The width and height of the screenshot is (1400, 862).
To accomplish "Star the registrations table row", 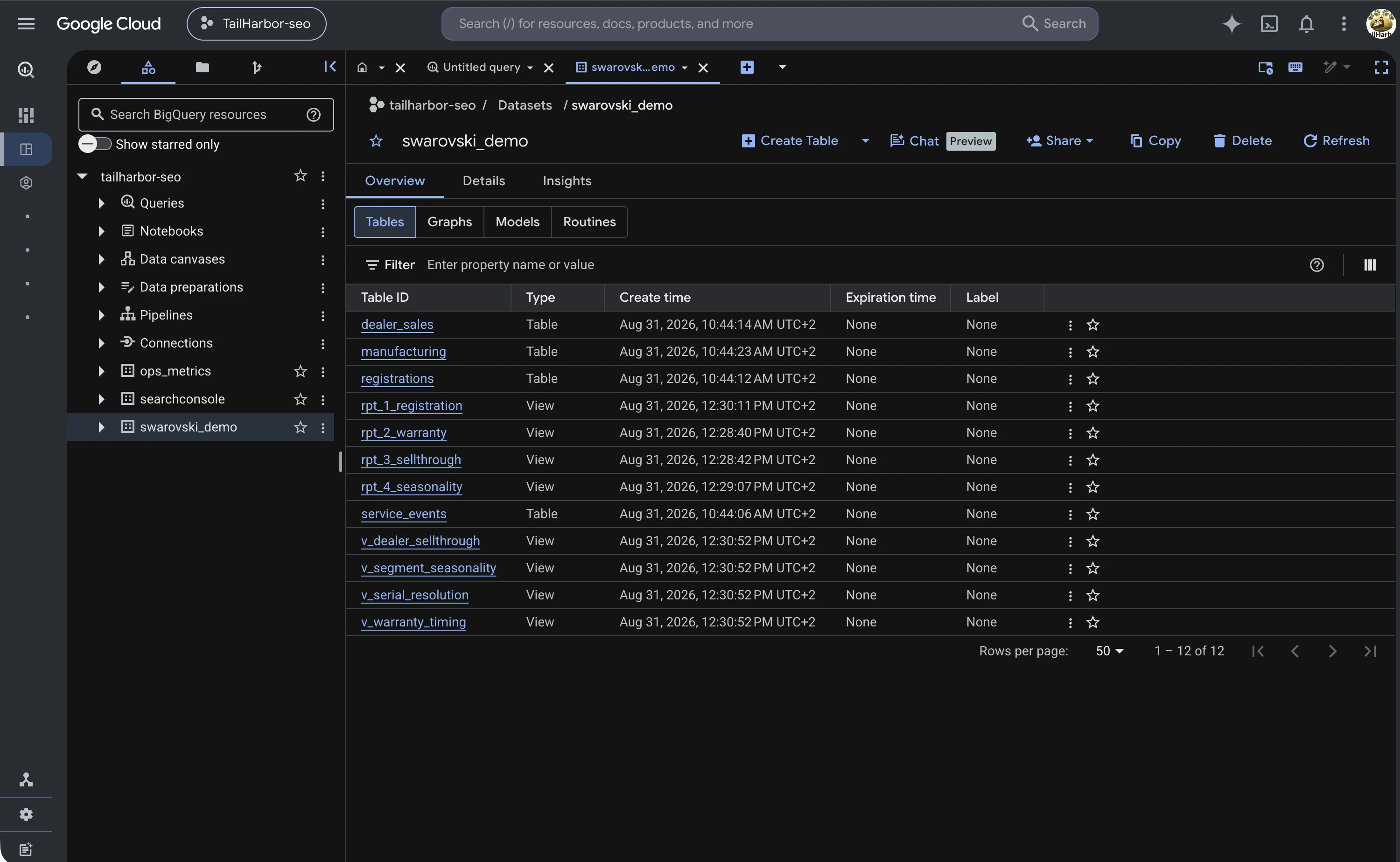I will [1092, 379].
